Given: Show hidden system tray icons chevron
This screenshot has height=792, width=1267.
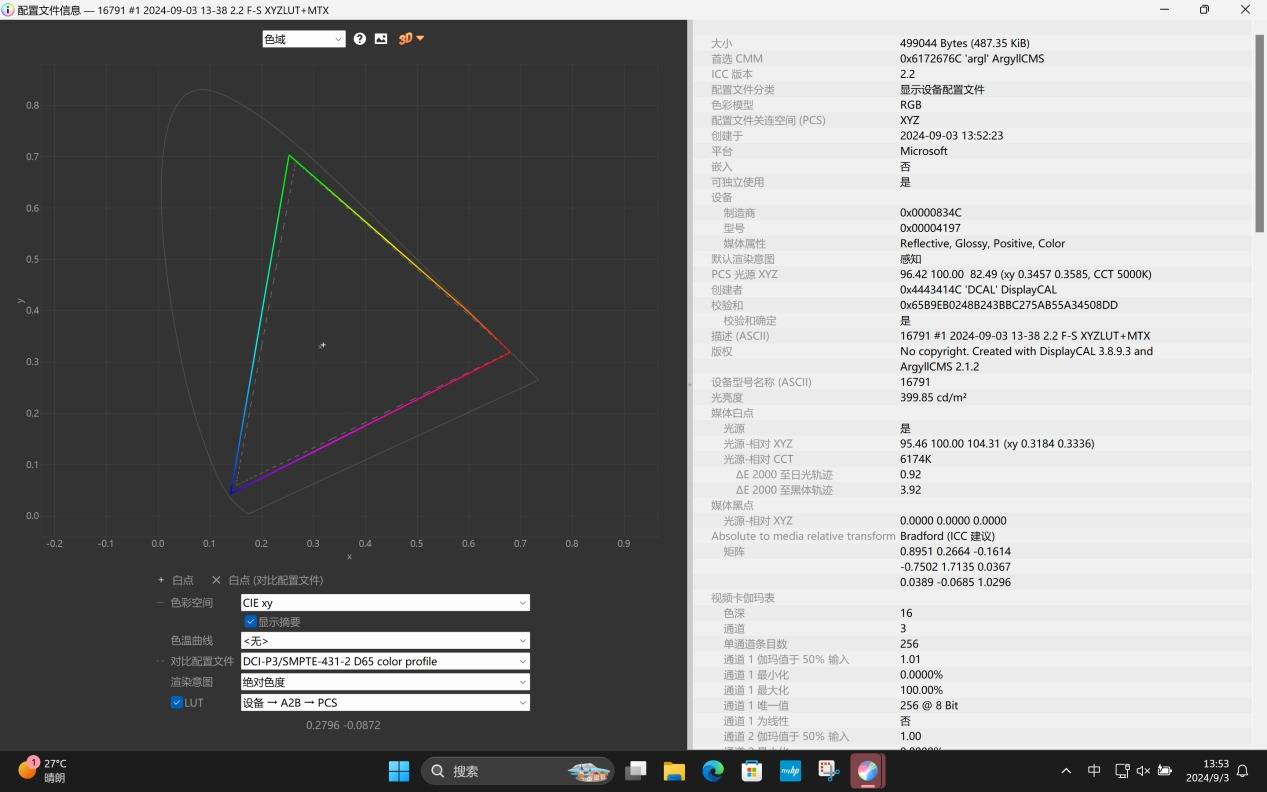Looking at the screenshot, I should [1066, 771].
